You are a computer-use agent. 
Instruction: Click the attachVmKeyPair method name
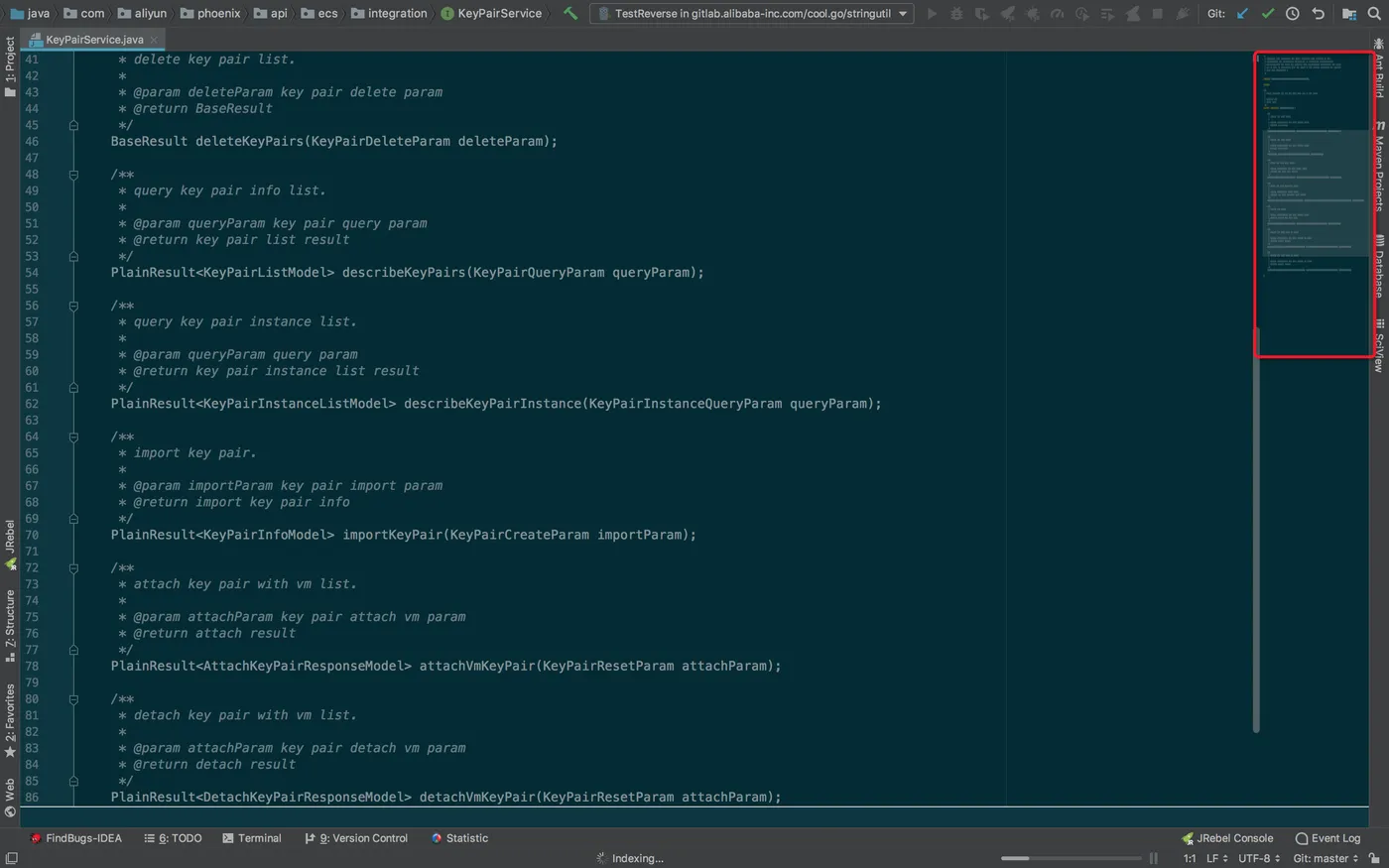click(x=477, y=666)
